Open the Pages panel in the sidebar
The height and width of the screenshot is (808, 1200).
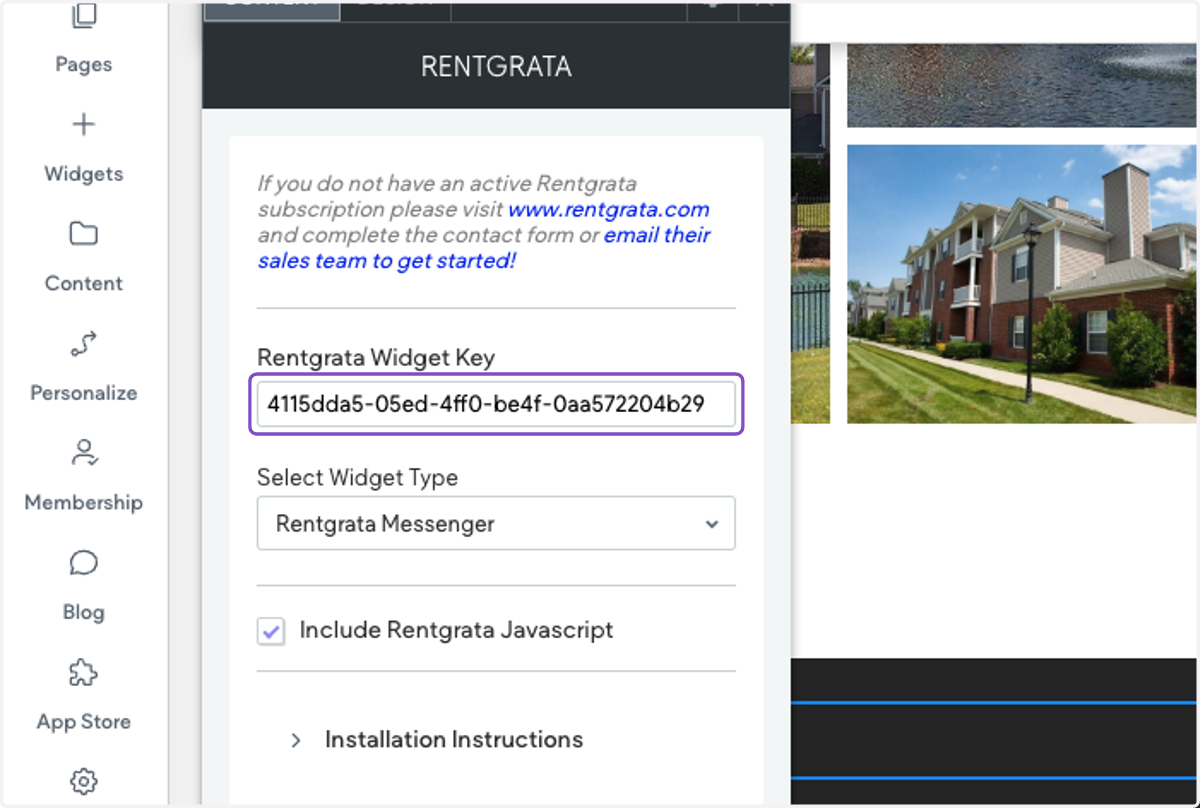point(83,40)
